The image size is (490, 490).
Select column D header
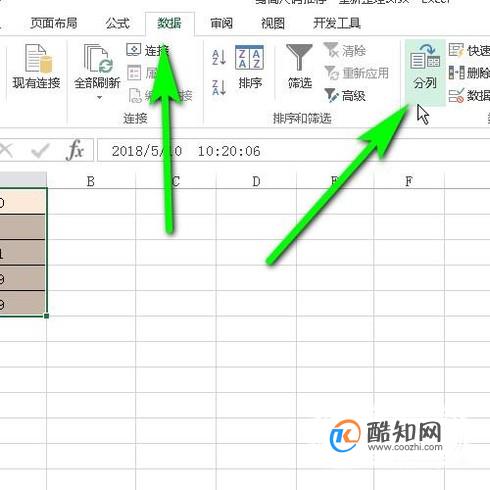coord(256,181)
